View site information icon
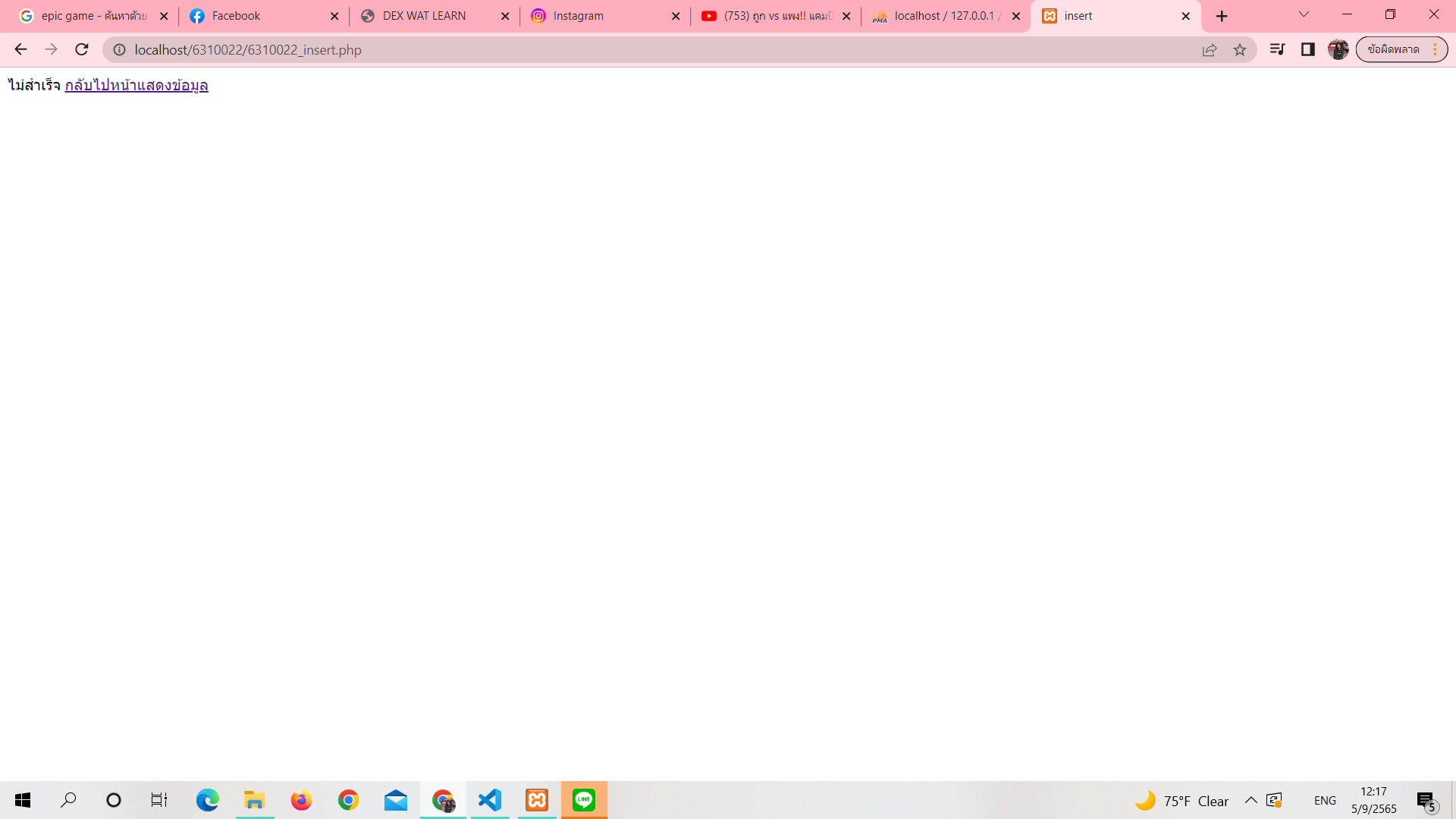 pyautogui.click(x=119, y=49)
